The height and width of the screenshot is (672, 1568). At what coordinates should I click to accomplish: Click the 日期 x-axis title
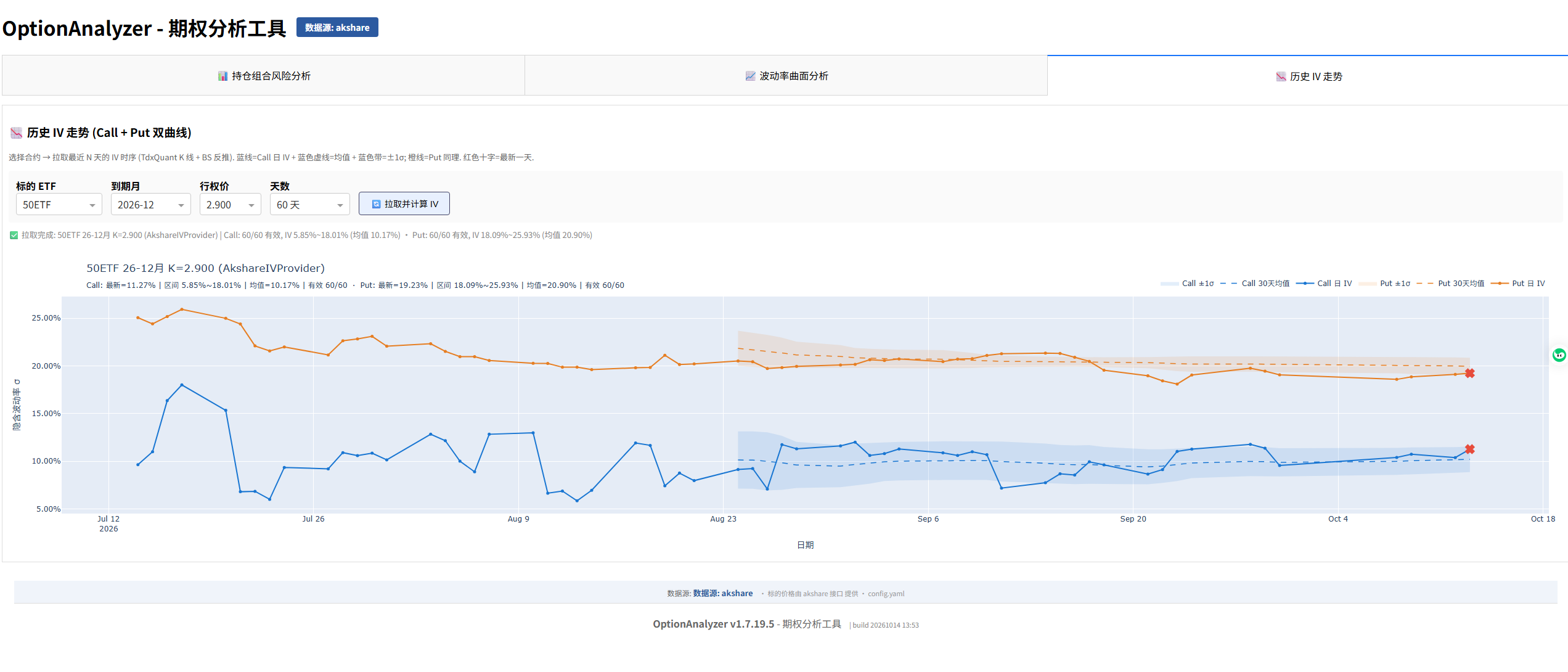coord(806,545)
